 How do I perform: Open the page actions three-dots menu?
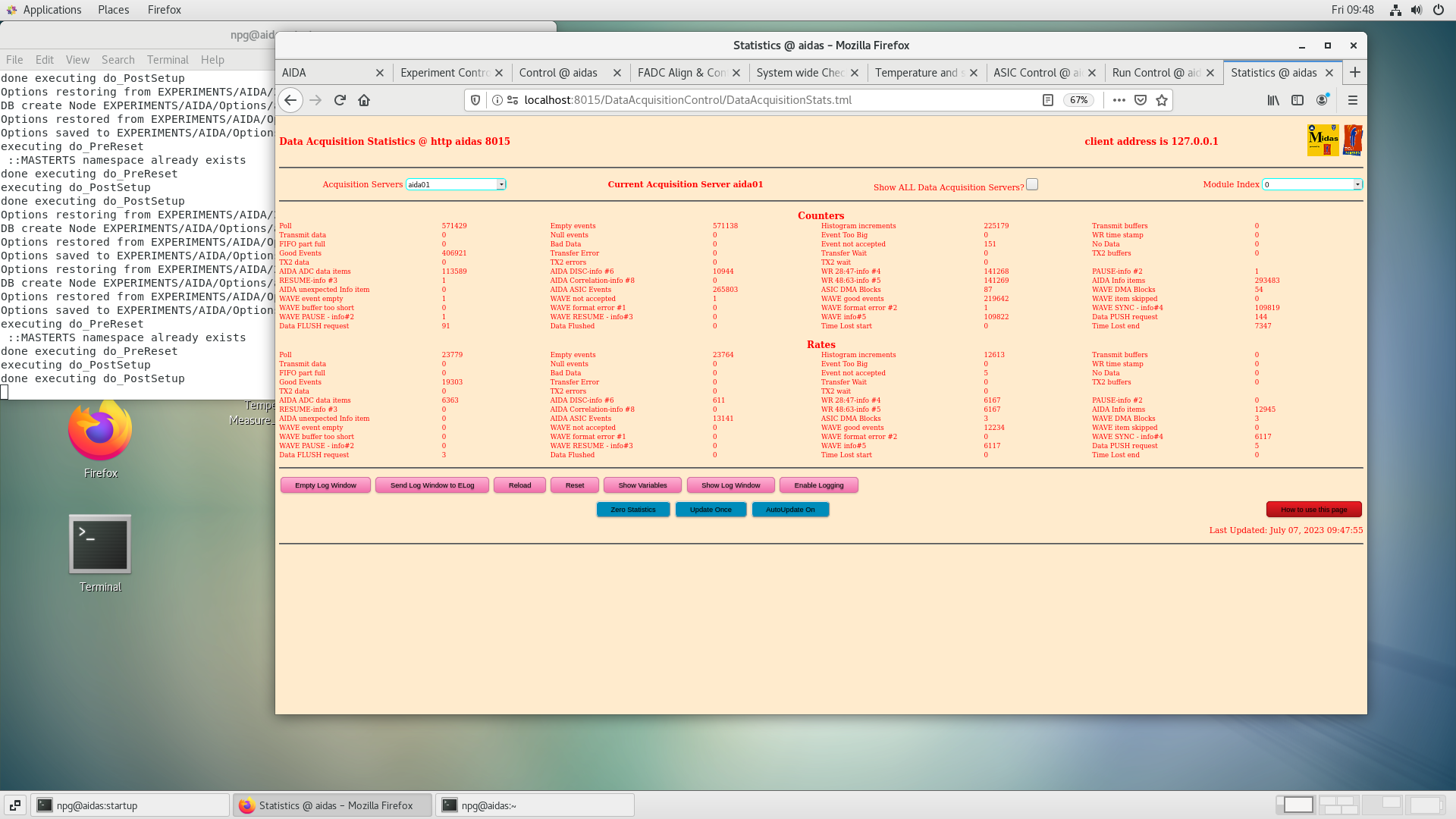click(x=1119, y=100)
